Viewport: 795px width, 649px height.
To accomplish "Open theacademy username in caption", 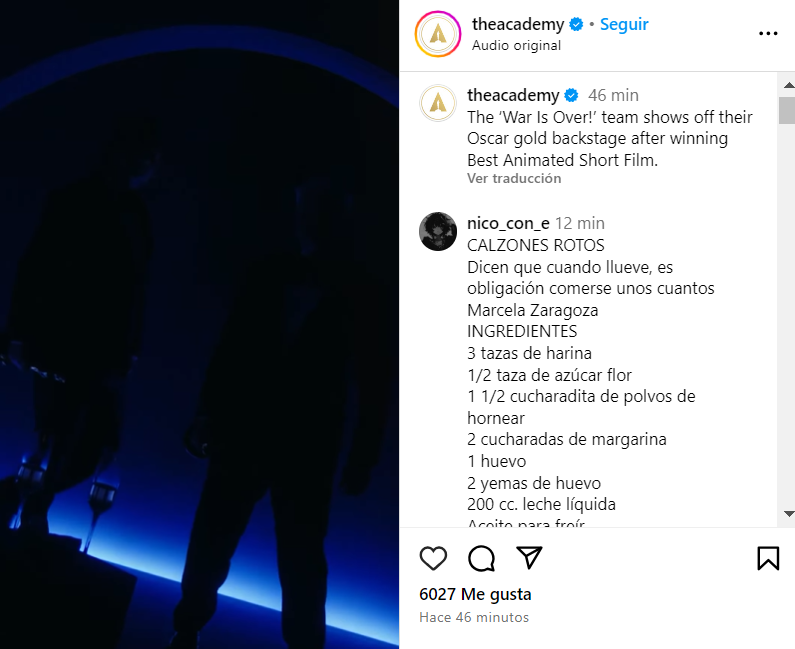I will 513,95.
